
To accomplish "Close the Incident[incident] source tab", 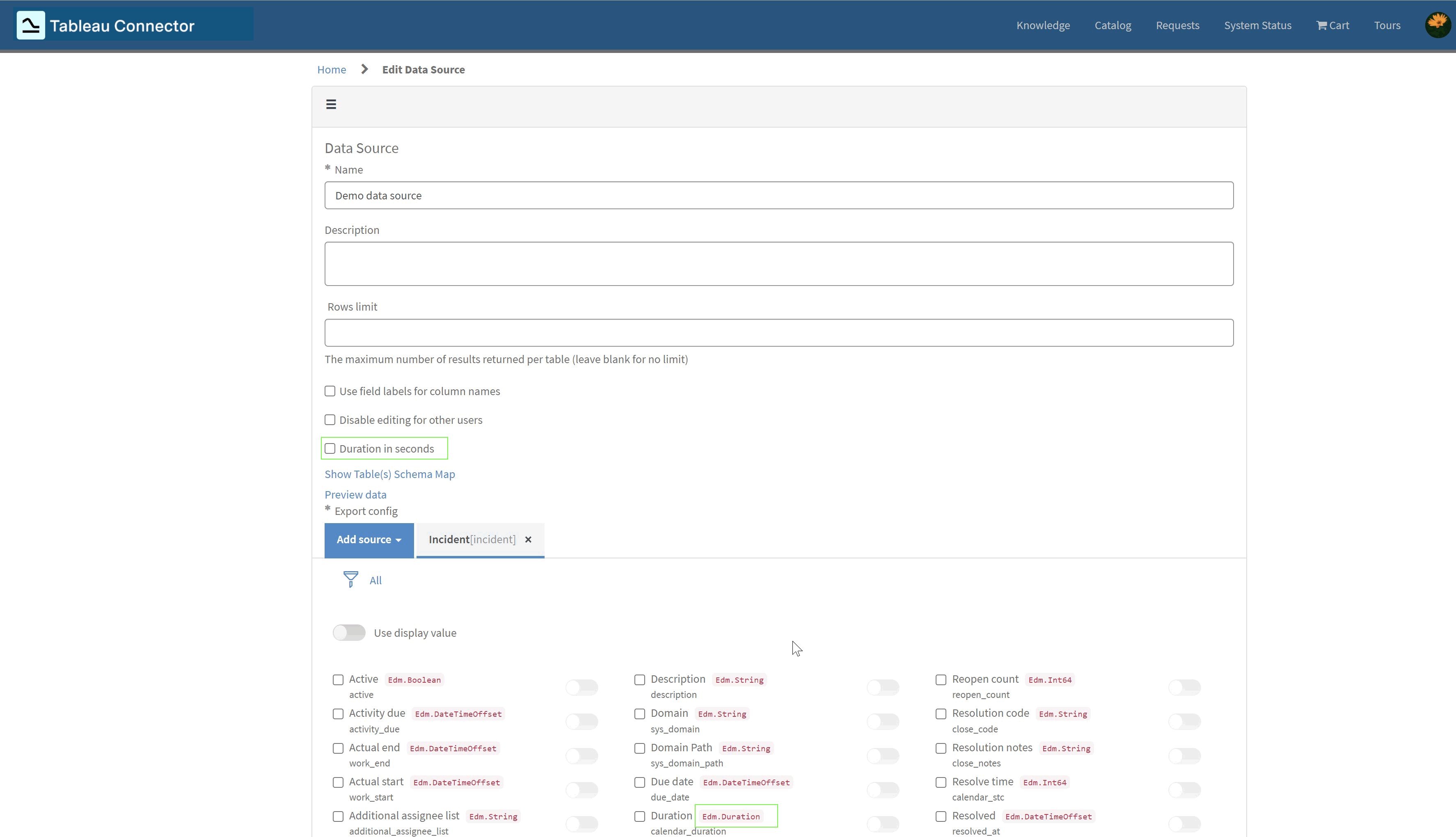I will point(528,539).
